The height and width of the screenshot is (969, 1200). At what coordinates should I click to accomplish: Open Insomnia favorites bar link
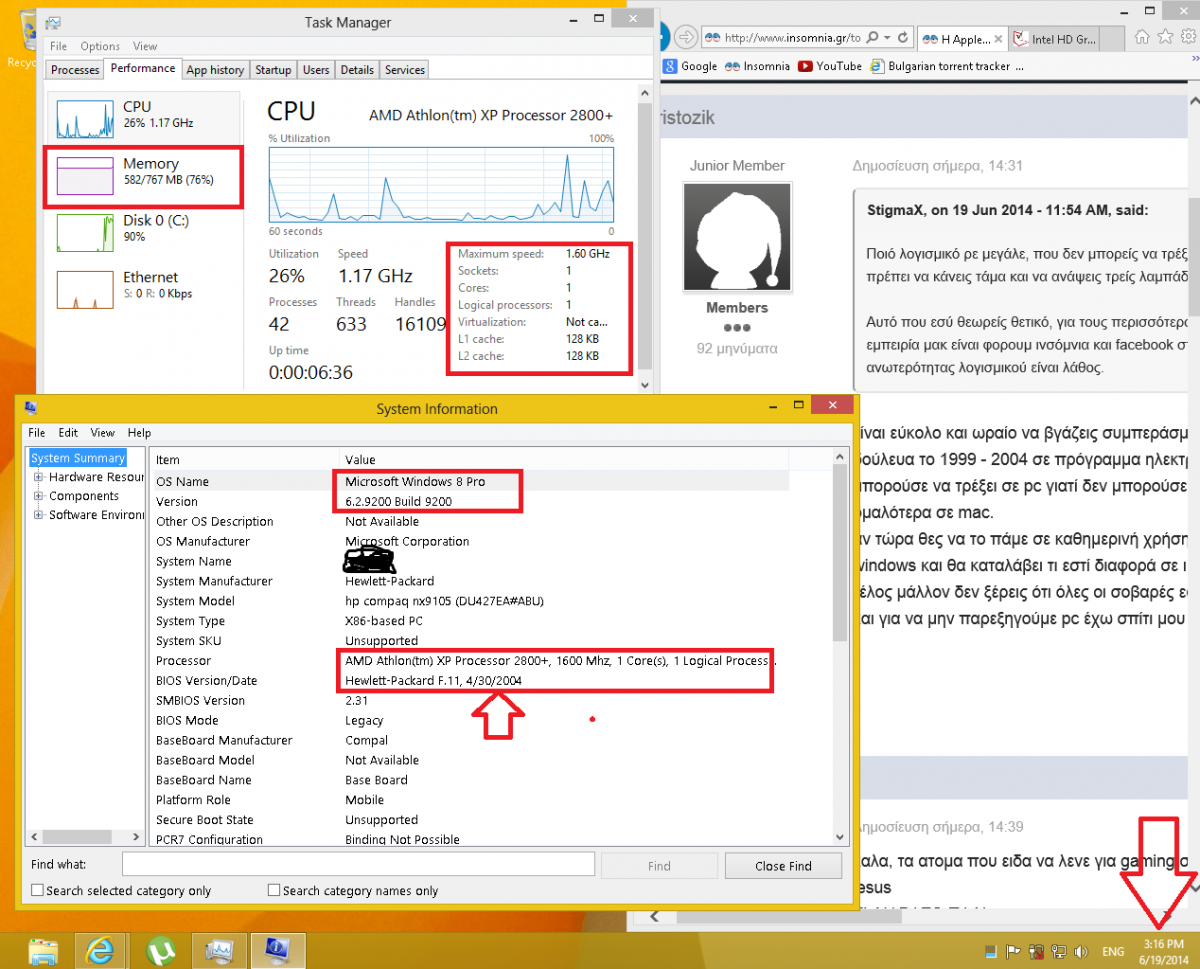(x=758, y=66)
